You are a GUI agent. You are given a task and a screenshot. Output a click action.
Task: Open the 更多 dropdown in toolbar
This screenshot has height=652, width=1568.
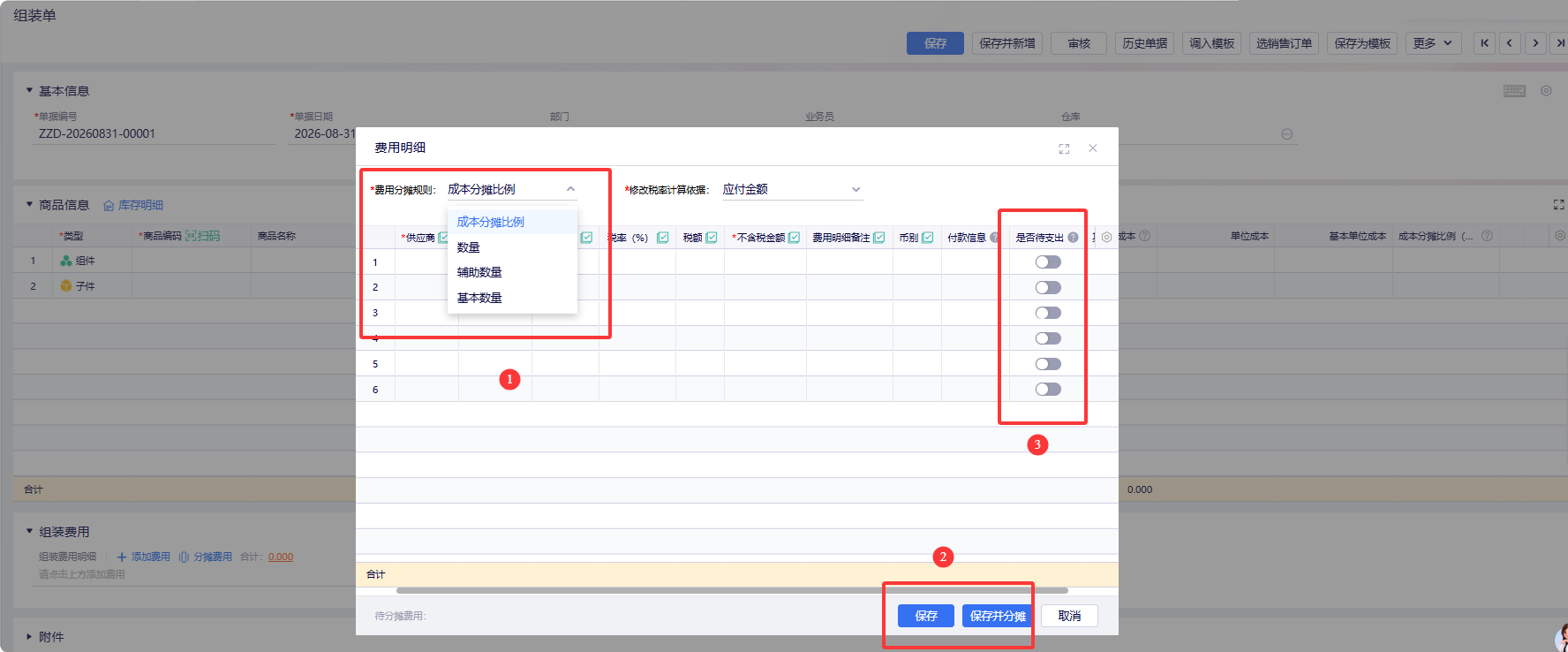click(1434, 43)
